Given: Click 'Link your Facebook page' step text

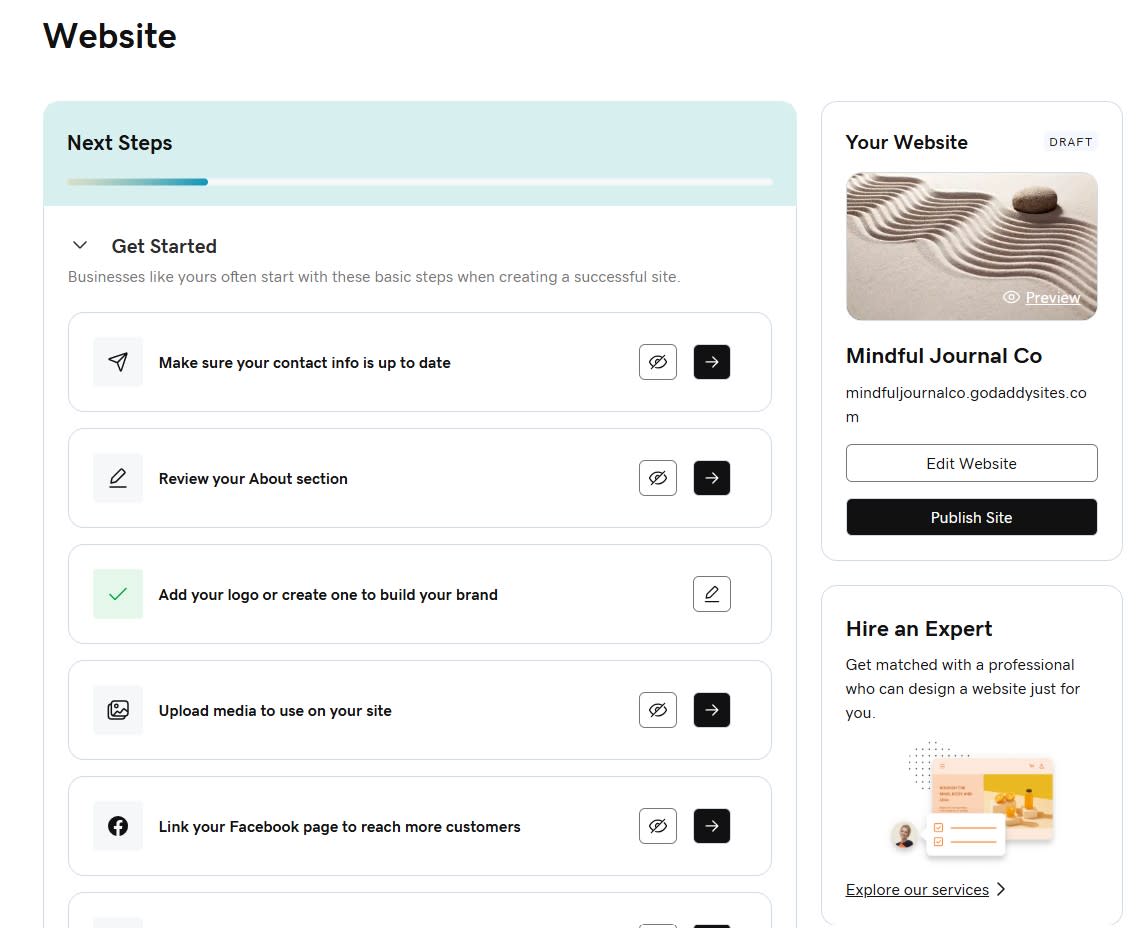Looking at the screenshot, I should (339, 827).
